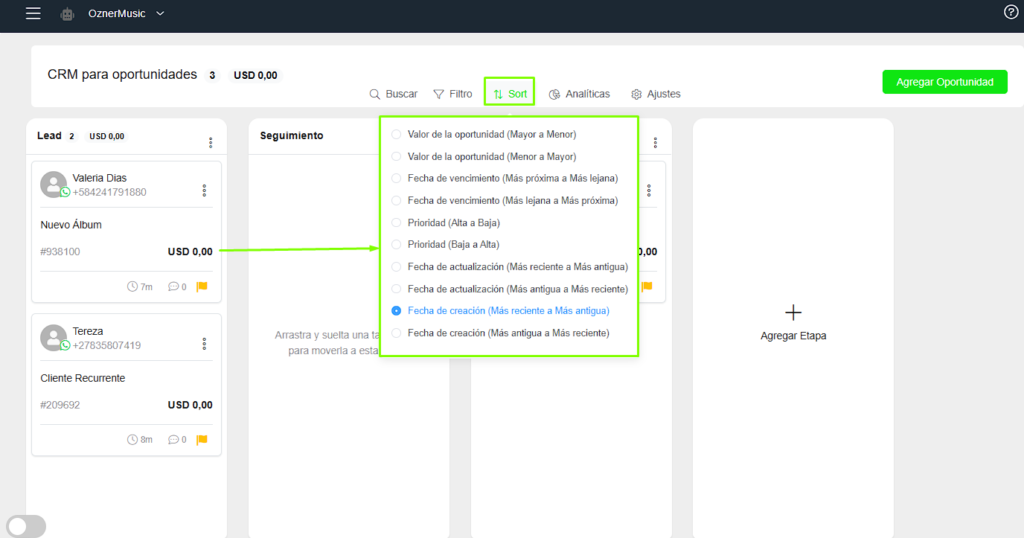Screen dimensions: 1024x538
Task: Click the Sort button
Action: pyautogui.click(x=509, y=94)
